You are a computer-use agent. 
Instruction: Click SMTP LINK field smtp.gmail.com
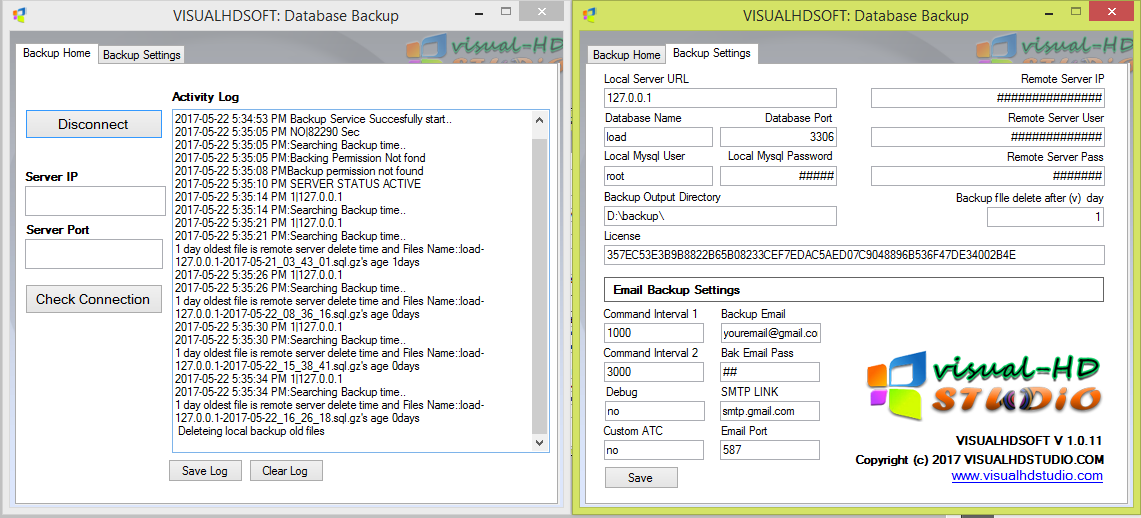[770, 411]
